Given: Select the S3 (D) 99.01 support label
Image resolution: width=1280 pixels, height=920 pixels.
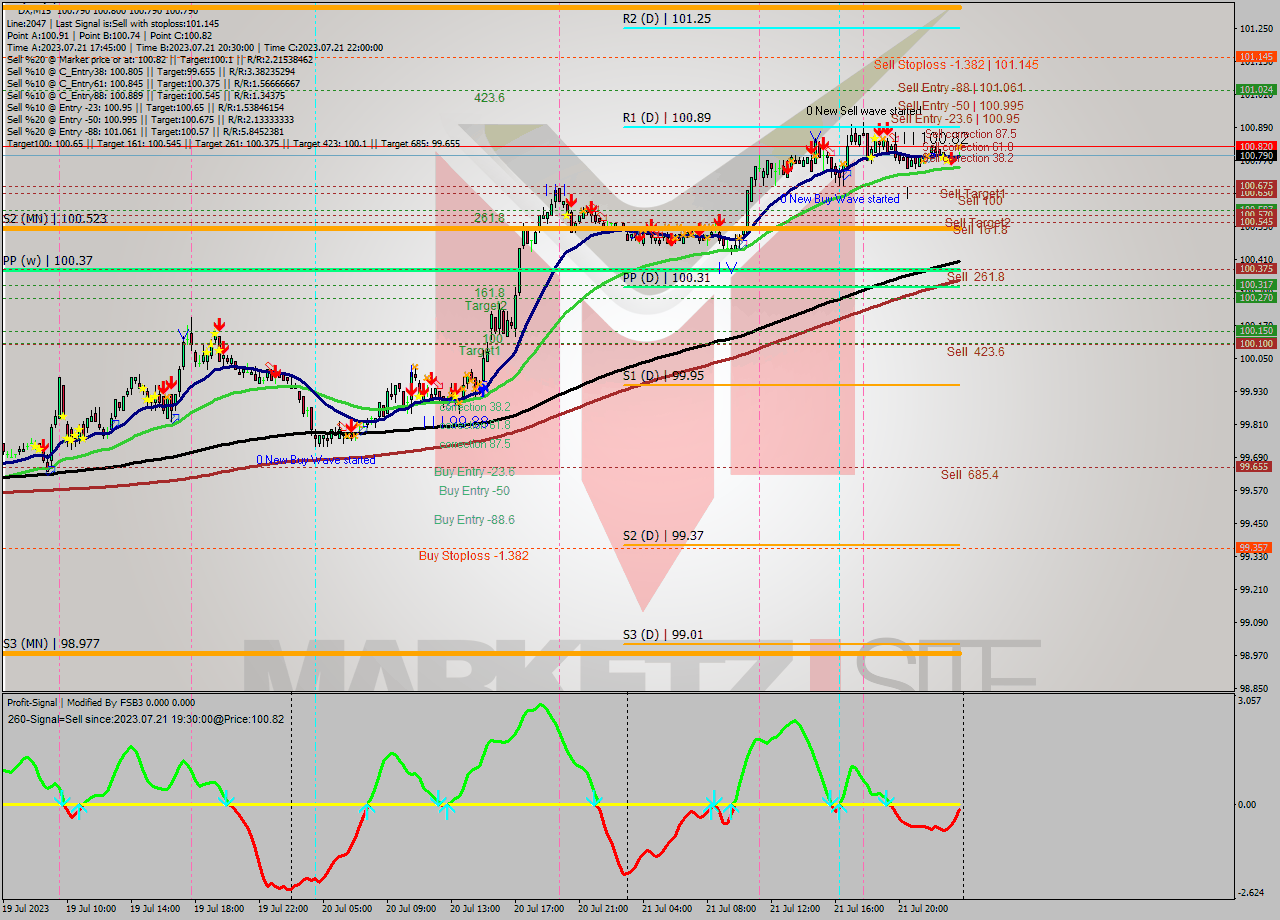Looking at the screenshot, I should (663, 635).
